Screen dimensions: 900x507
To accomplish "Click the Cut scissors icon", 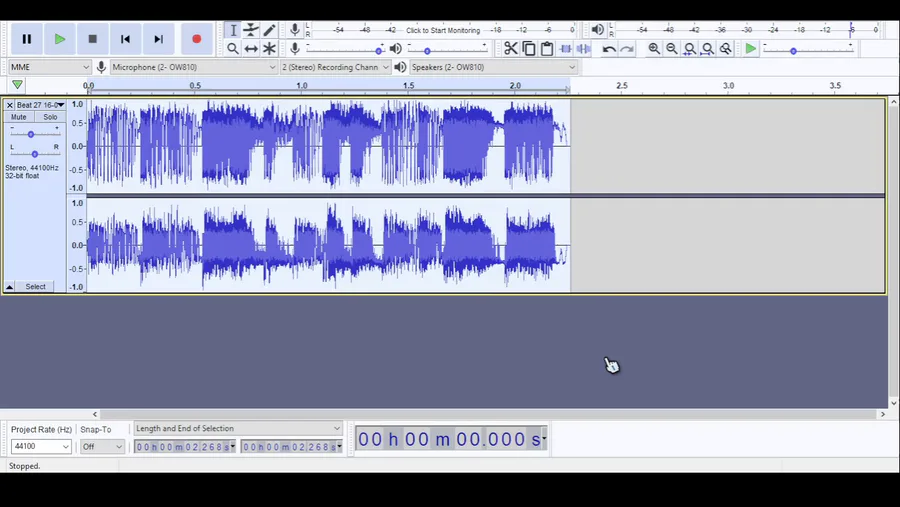I will tap(510, 49).
